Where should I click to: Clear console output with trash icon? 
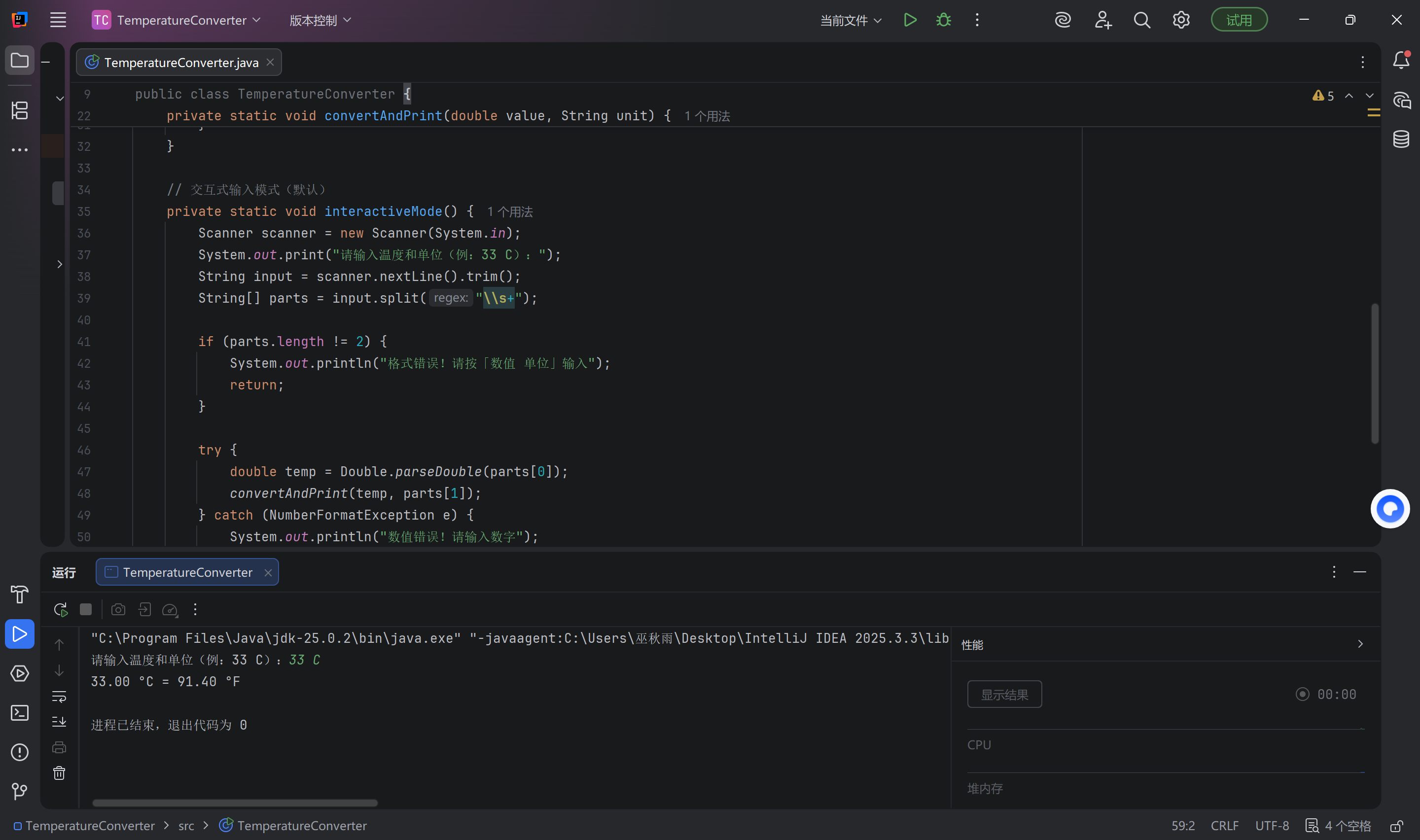point(59,773)
